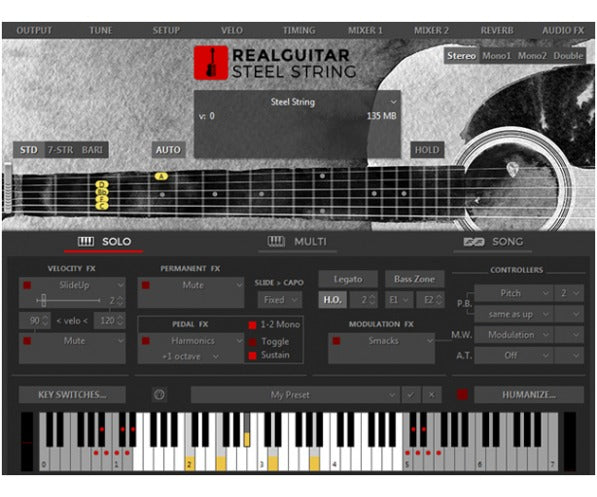Viewport: 597px width, 497px height.
Task: Toggle the Humanize red indicator
Action: [x=462, y=395]
